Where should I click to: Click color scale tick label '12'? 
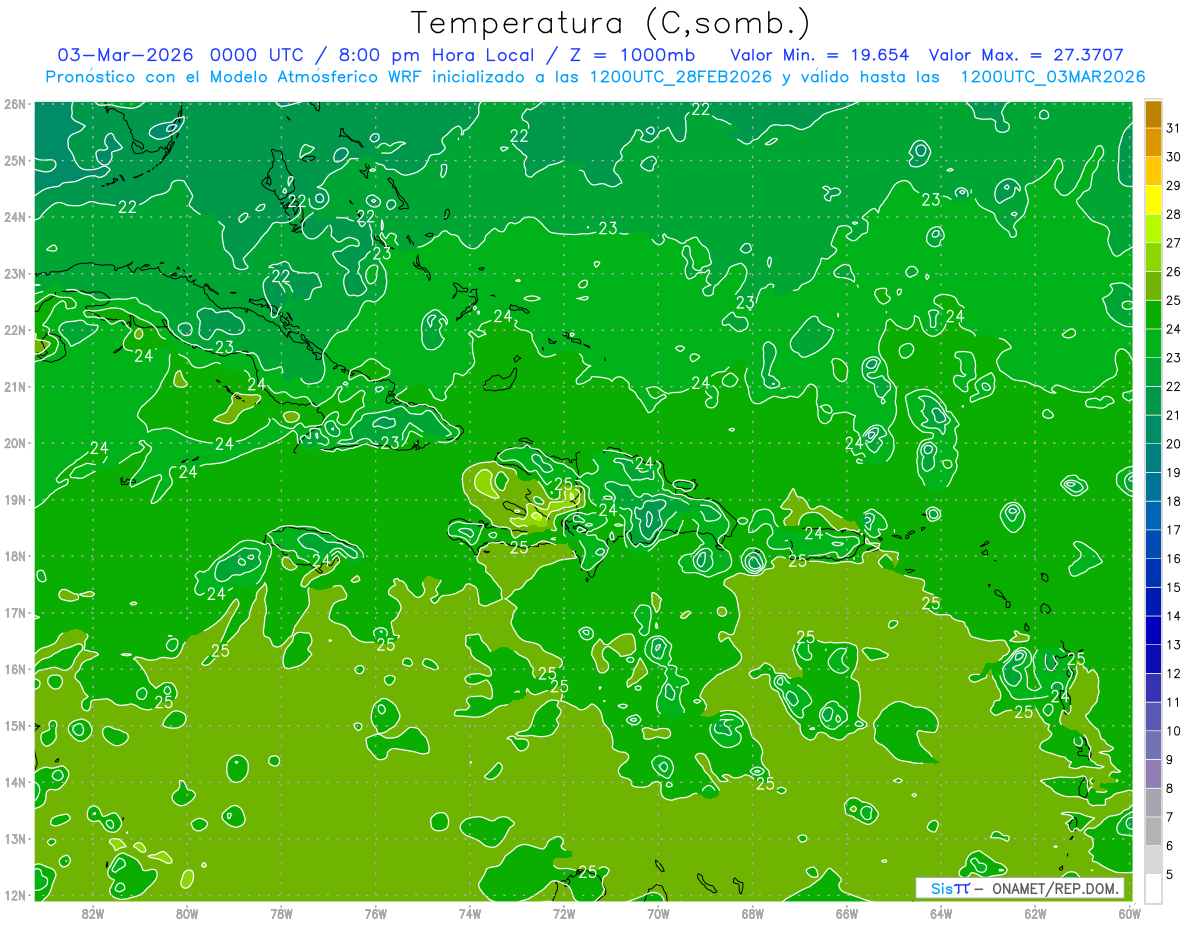click(x=1173, y=673)
